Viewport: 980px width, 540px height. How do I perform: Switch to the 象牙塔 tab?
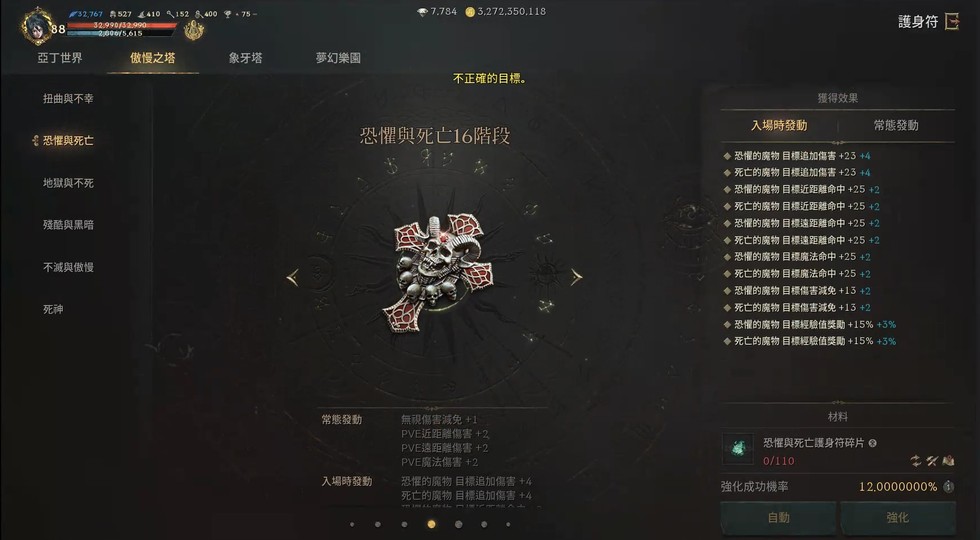(245, 58)
